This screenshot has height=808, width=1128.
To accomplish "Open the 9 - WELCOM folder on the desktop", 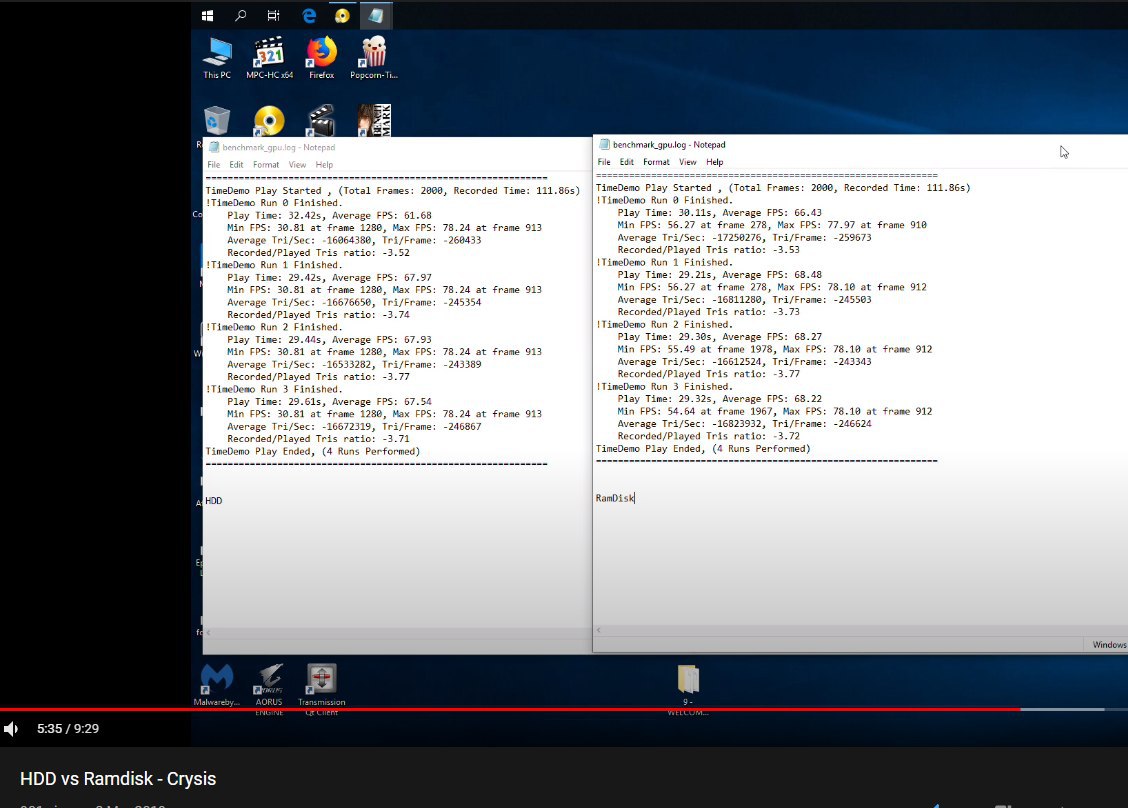I will pyautogui.click(x=688, y=689).
